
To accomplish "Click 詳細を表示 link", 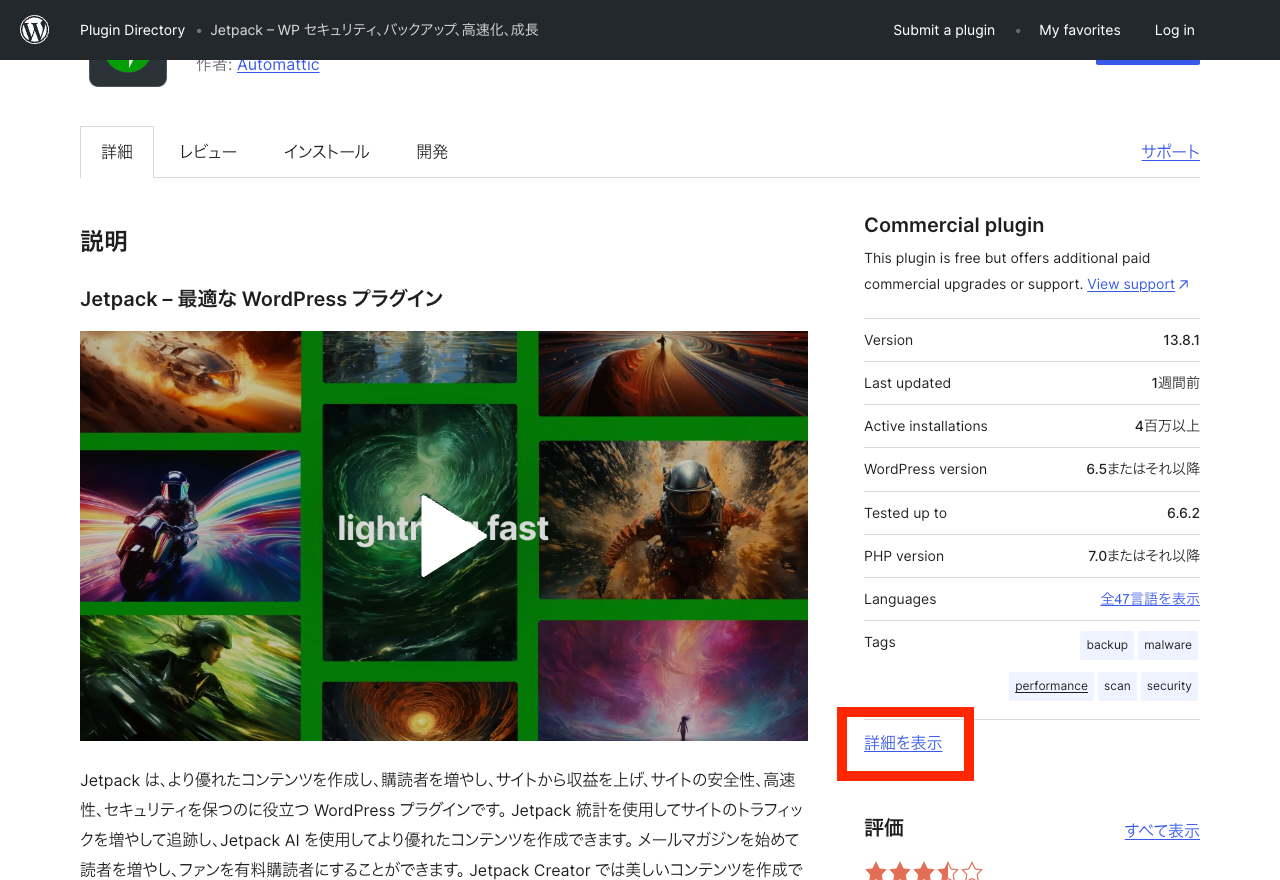I will (903, 743).
